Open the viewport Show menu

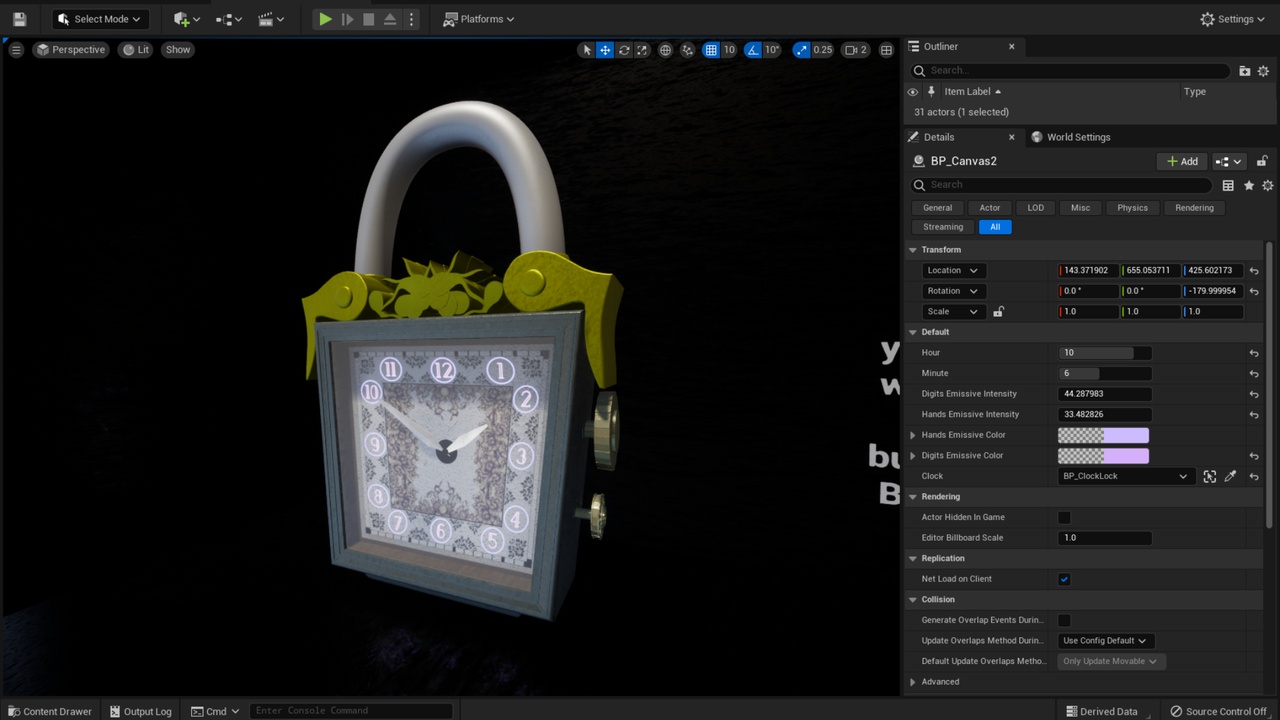pyautogui.click(x=178, y=50)
